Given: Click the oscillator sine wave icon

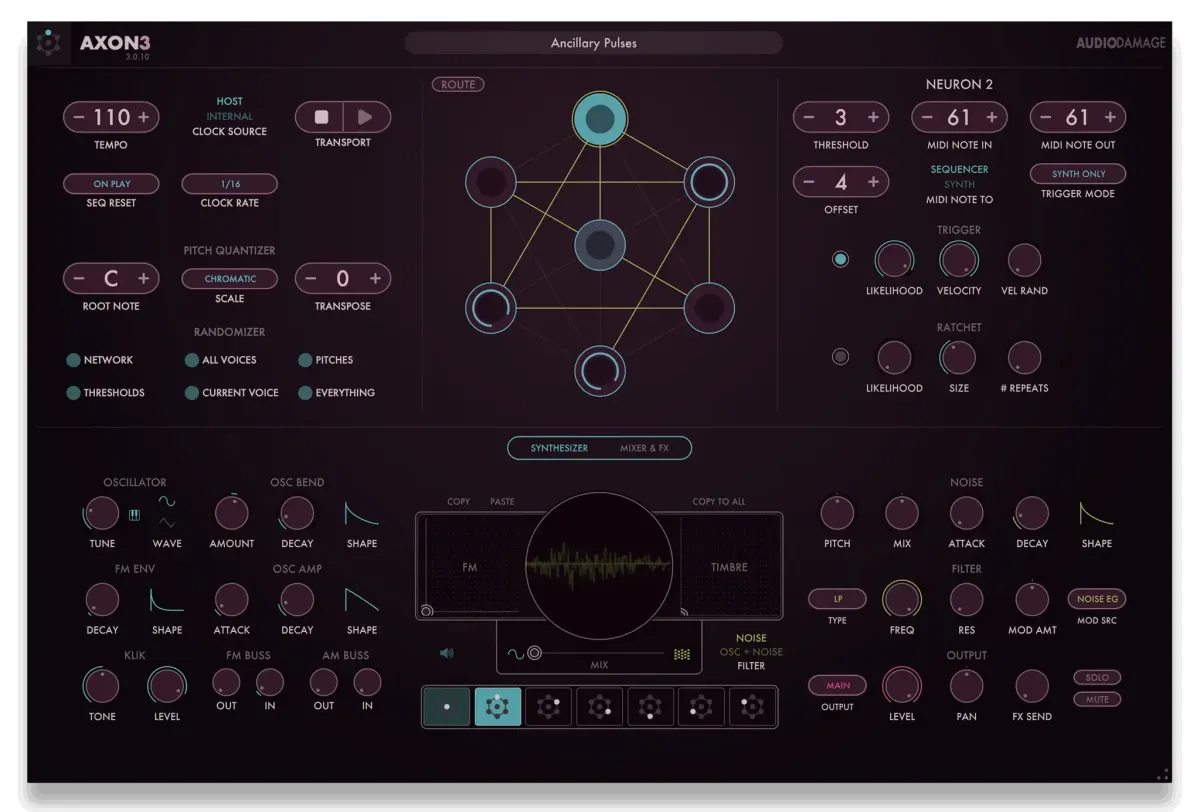Looking at the screenshot, I should 167,501.
